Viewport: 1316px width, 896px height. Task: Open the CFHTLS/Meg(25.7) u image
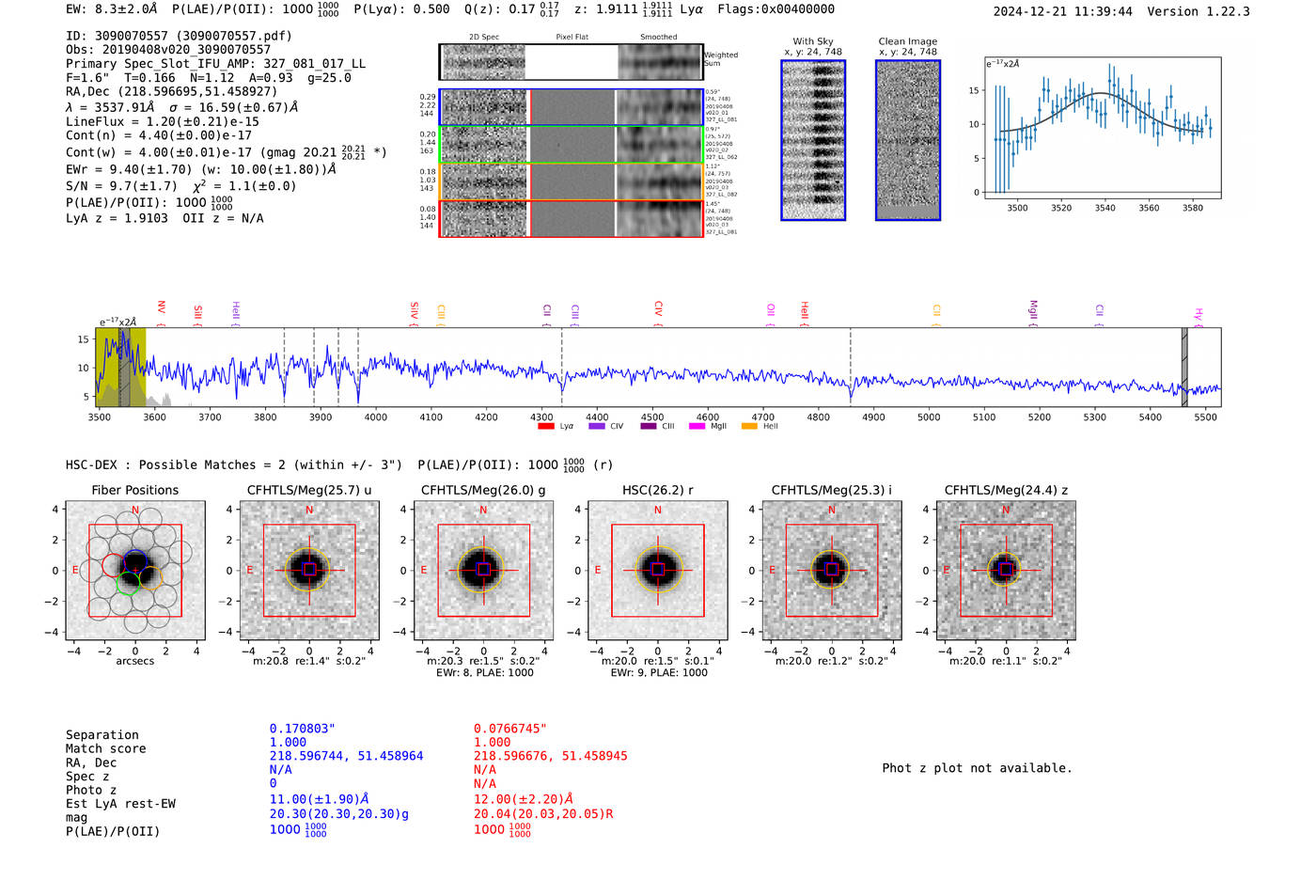pyautogui.click(x=309, y=570)
